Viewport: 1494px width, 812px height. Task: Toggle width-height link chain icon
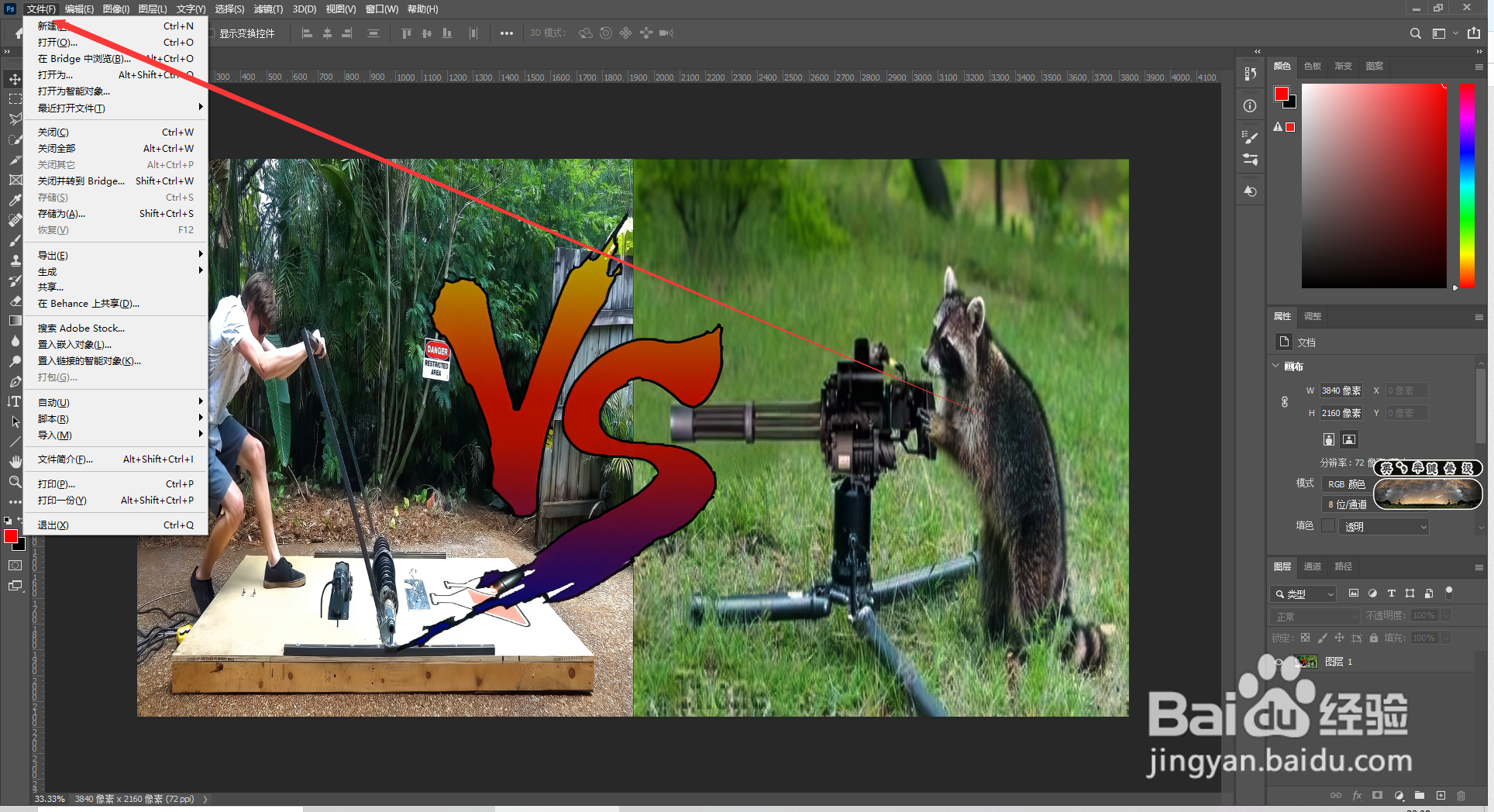click(1285, 401)
